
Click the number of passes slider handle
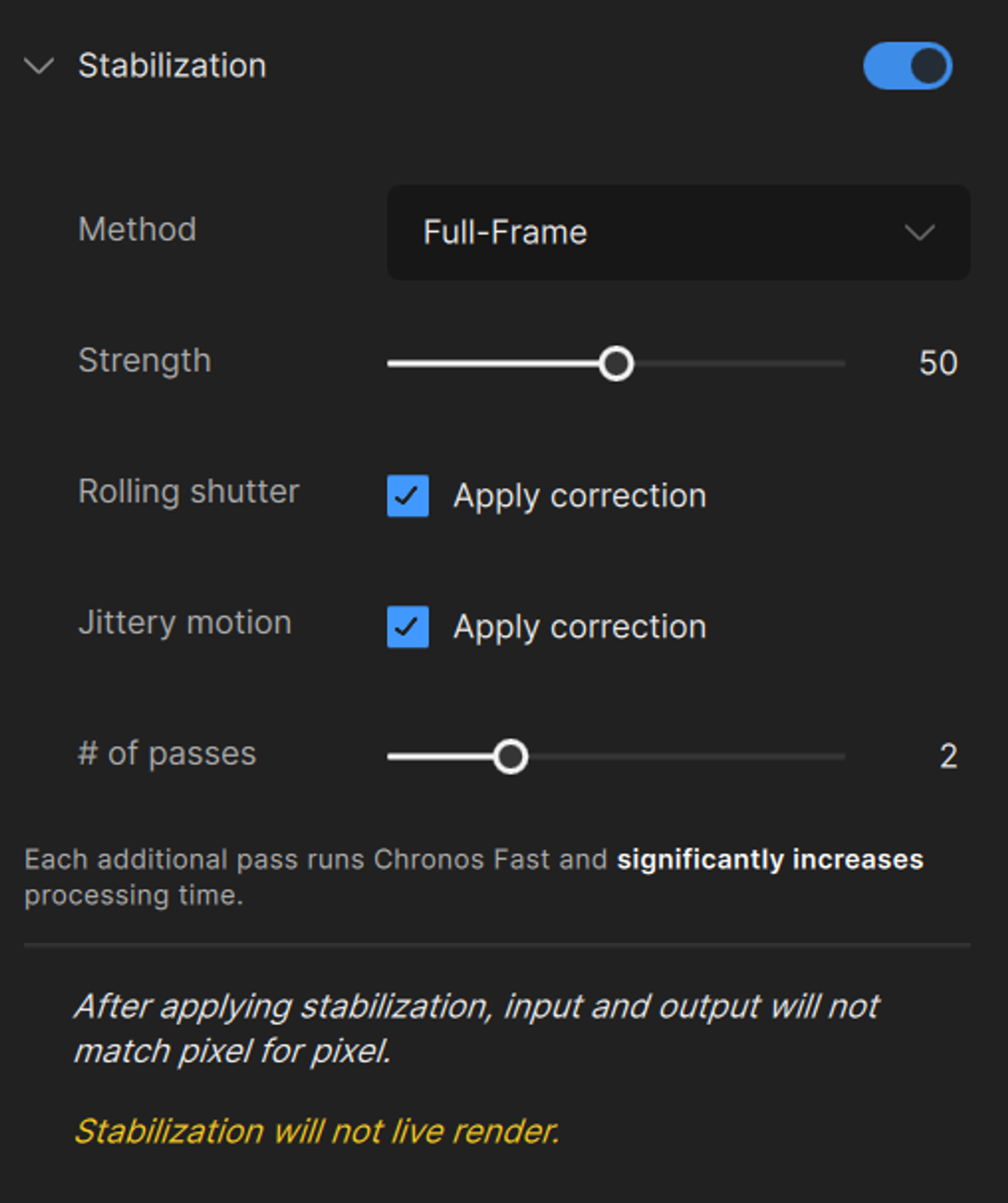510,757
